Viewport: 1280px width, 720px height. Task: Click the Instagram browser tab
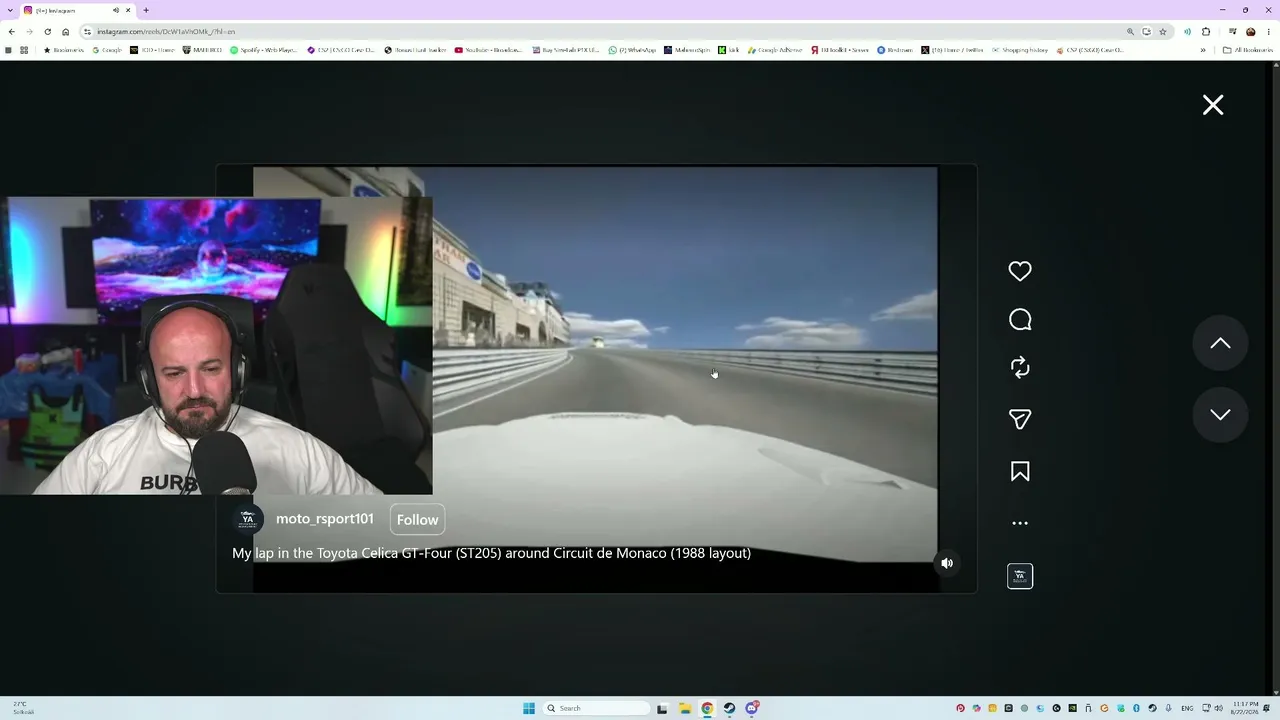click(x=78, y=10)
